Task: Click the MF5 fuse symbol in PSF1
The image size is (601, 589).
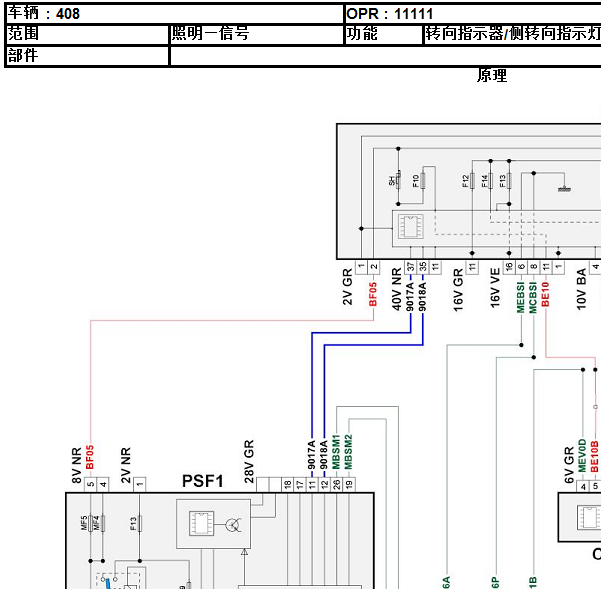Action: (x=90, y=523)
